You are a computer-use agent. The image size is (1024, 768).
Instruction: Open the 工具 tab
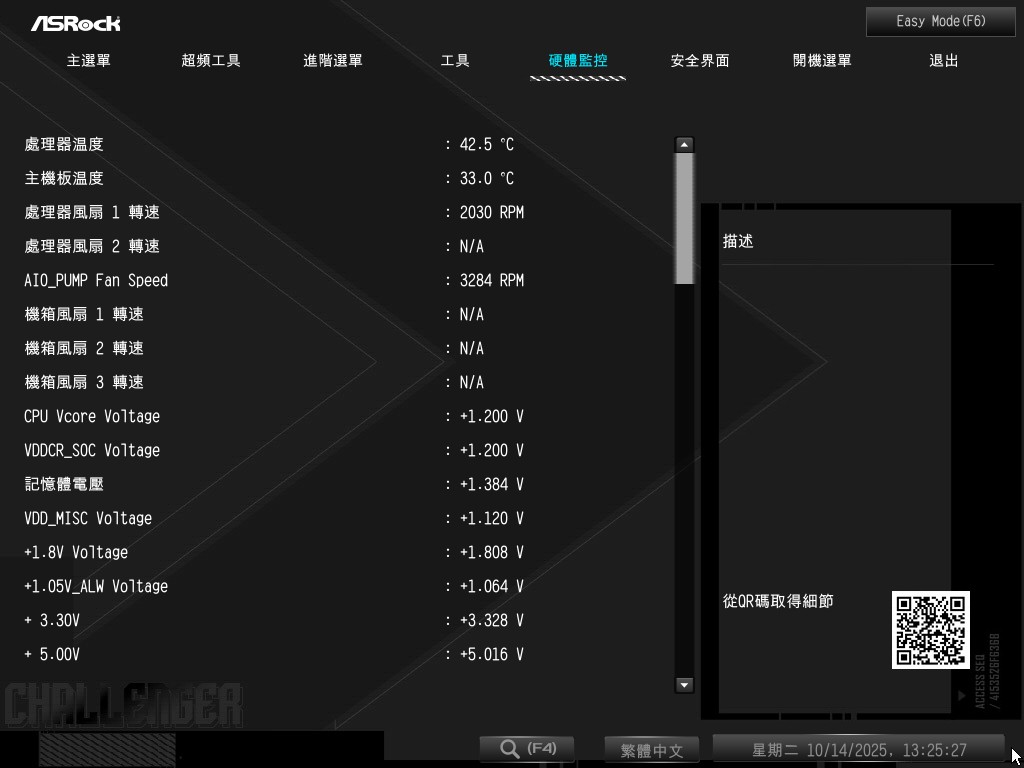click(x=455, y=61)
